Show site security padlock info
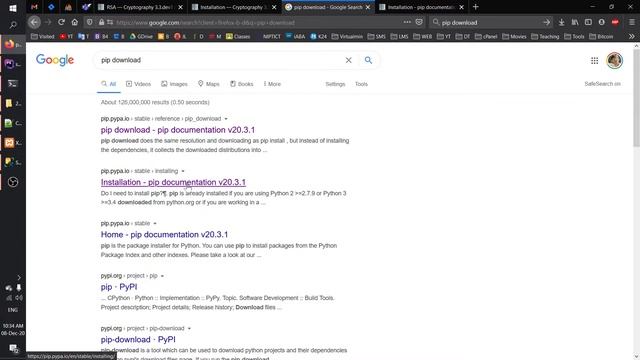This screenshot has width=640, height=360. click(101, 22)
